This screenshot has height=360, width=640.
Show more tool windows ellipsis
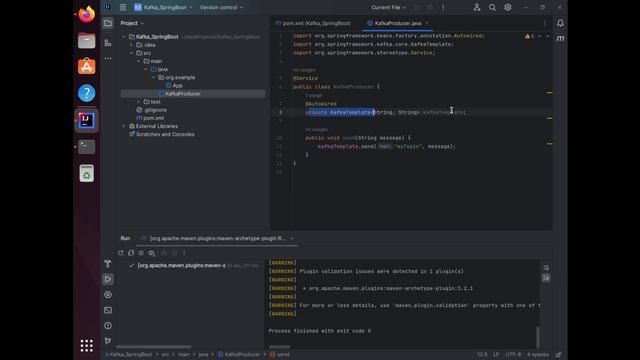108,58
